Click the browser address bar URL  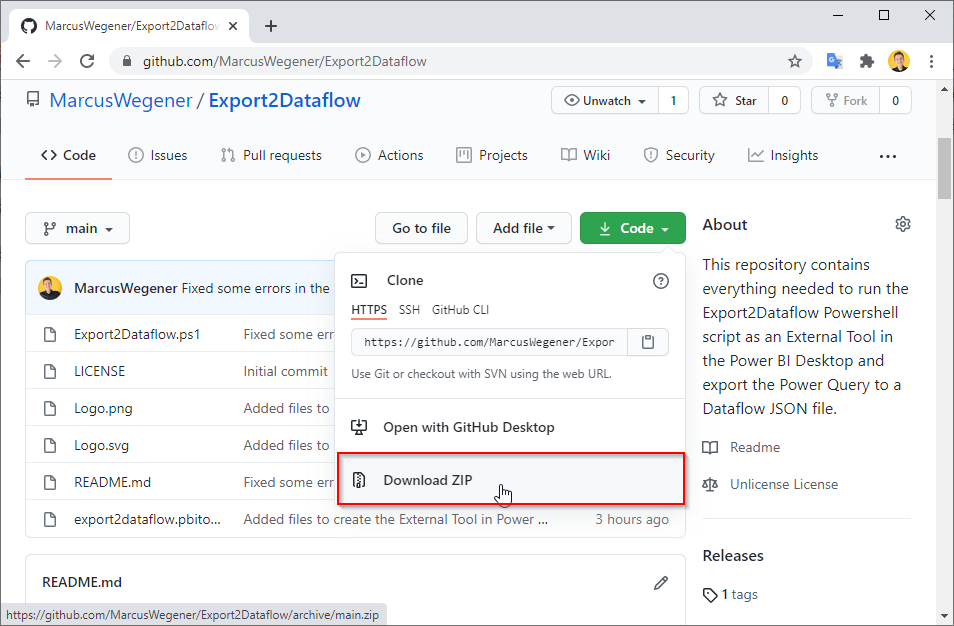pos(285,61)
